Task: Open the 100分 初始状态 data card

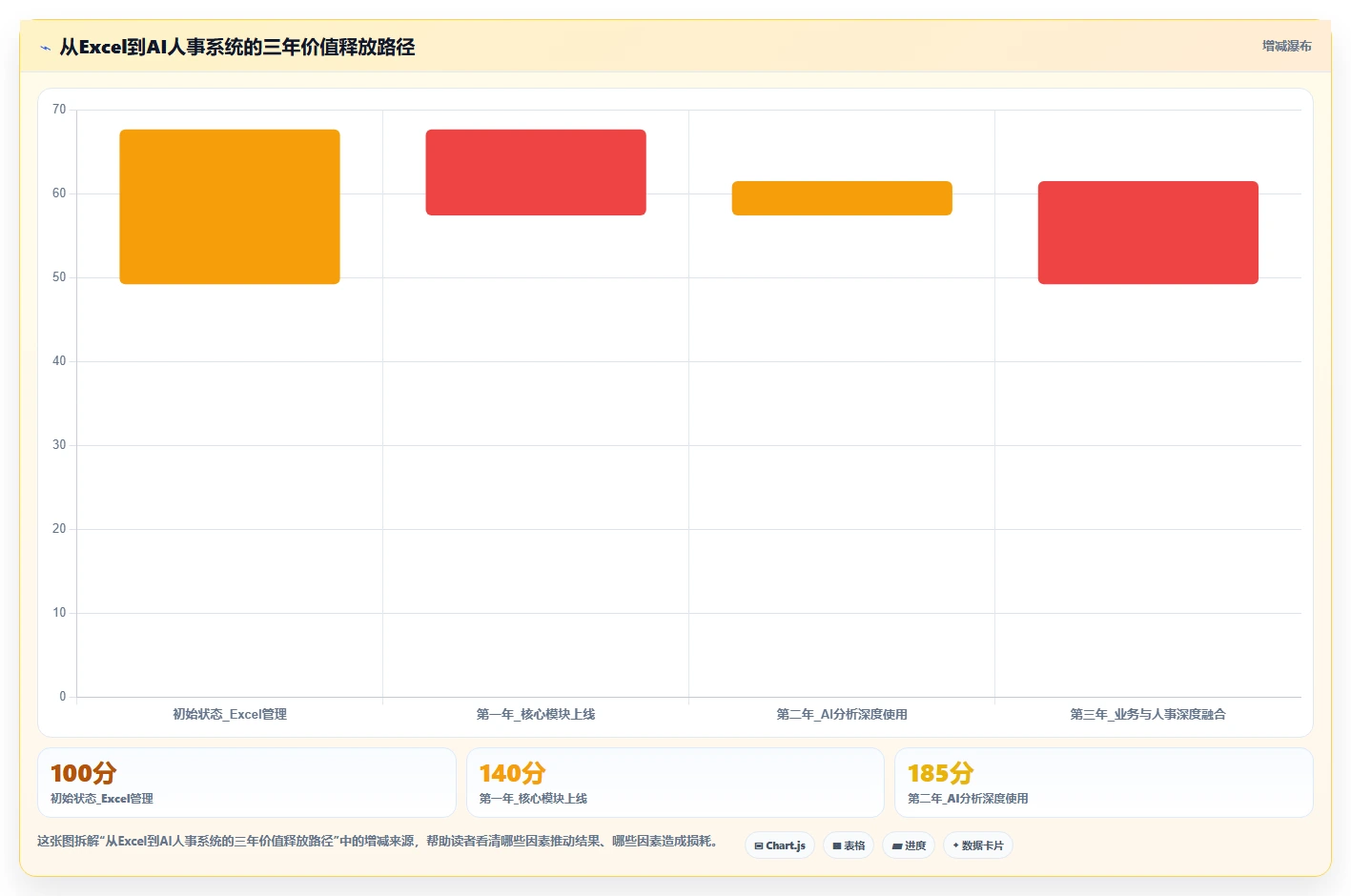Action: (x=247, y=783)
